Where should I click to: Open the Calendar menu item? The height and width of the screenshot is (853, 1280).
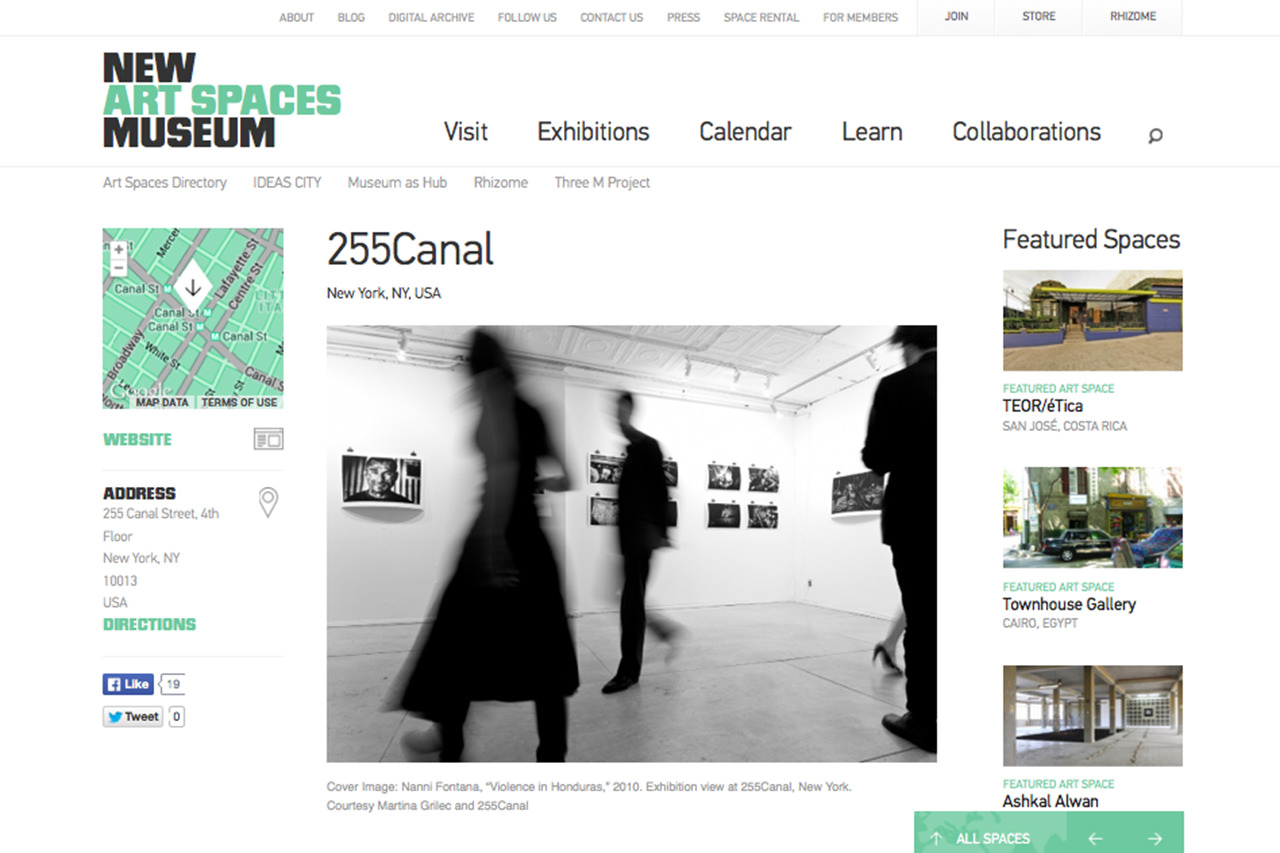tap(745, 132)
